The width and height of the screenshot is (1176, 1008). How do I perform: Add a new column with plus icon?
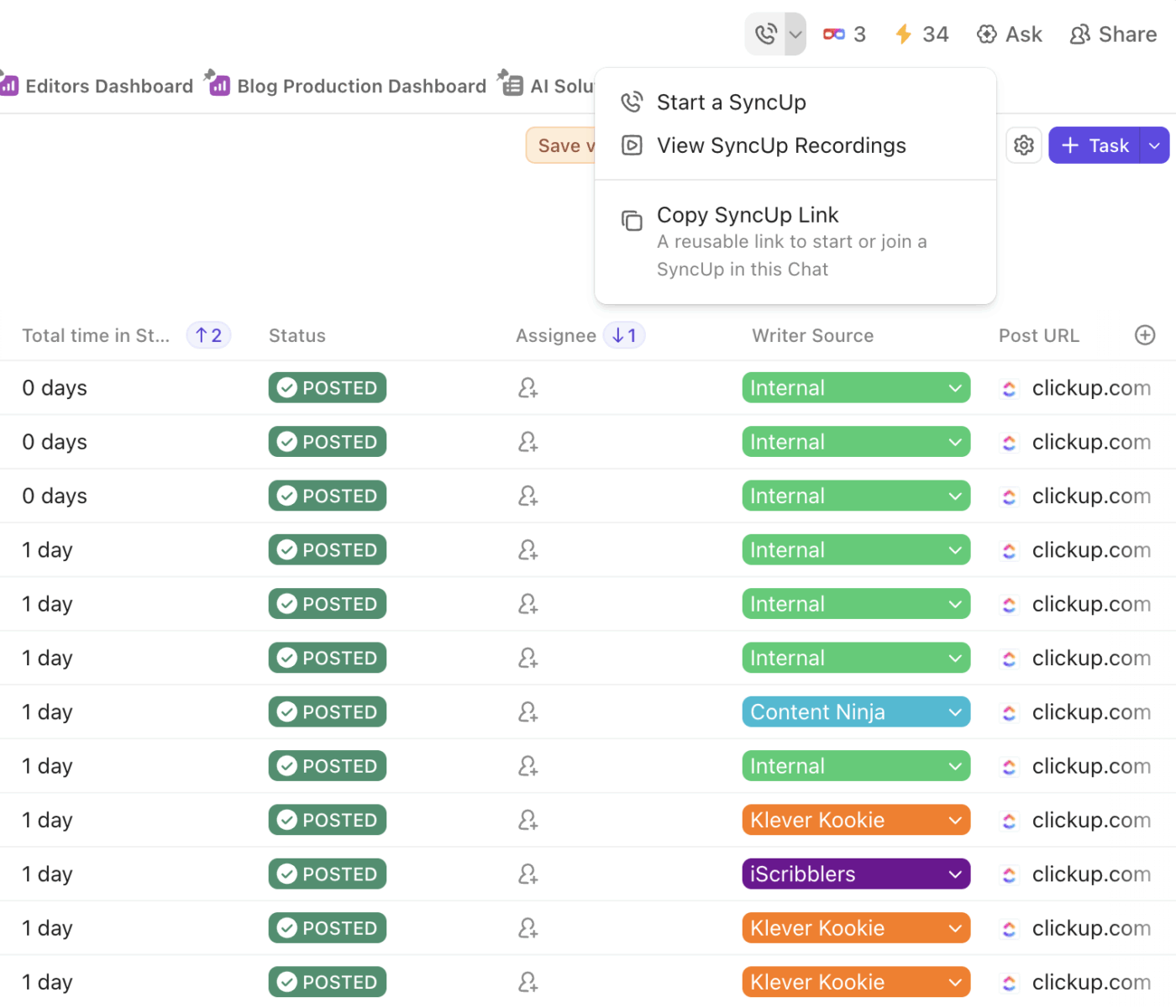point(1144,335)
